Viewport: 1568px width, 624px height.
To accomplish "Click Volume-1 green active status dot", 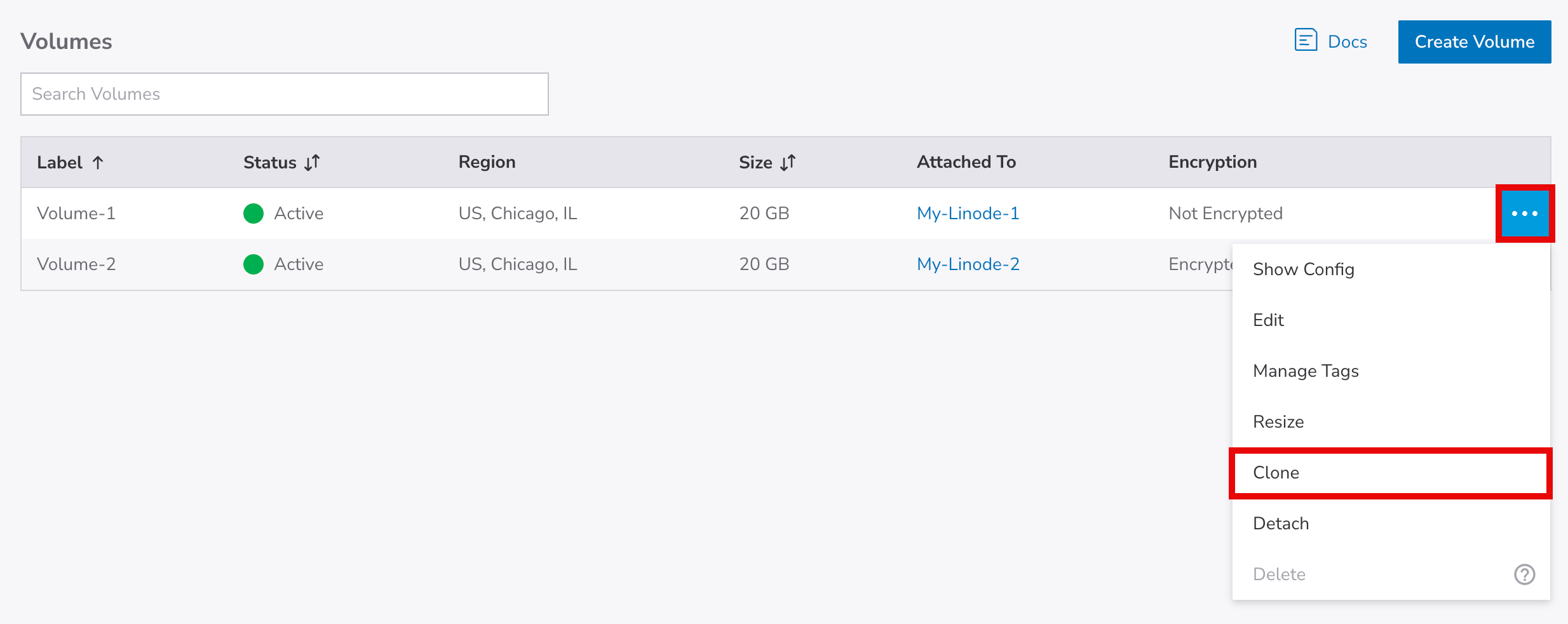I will click(x=253, y=214).
